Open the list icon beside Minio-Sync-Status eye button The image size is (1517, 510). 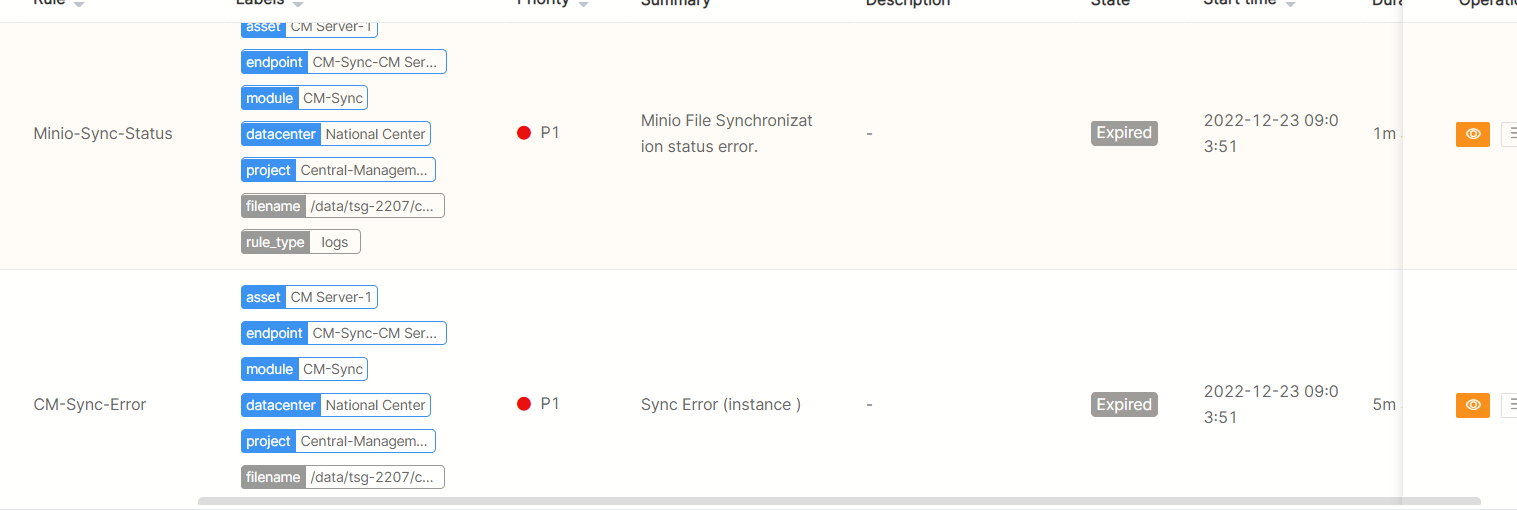point(1509,134)
